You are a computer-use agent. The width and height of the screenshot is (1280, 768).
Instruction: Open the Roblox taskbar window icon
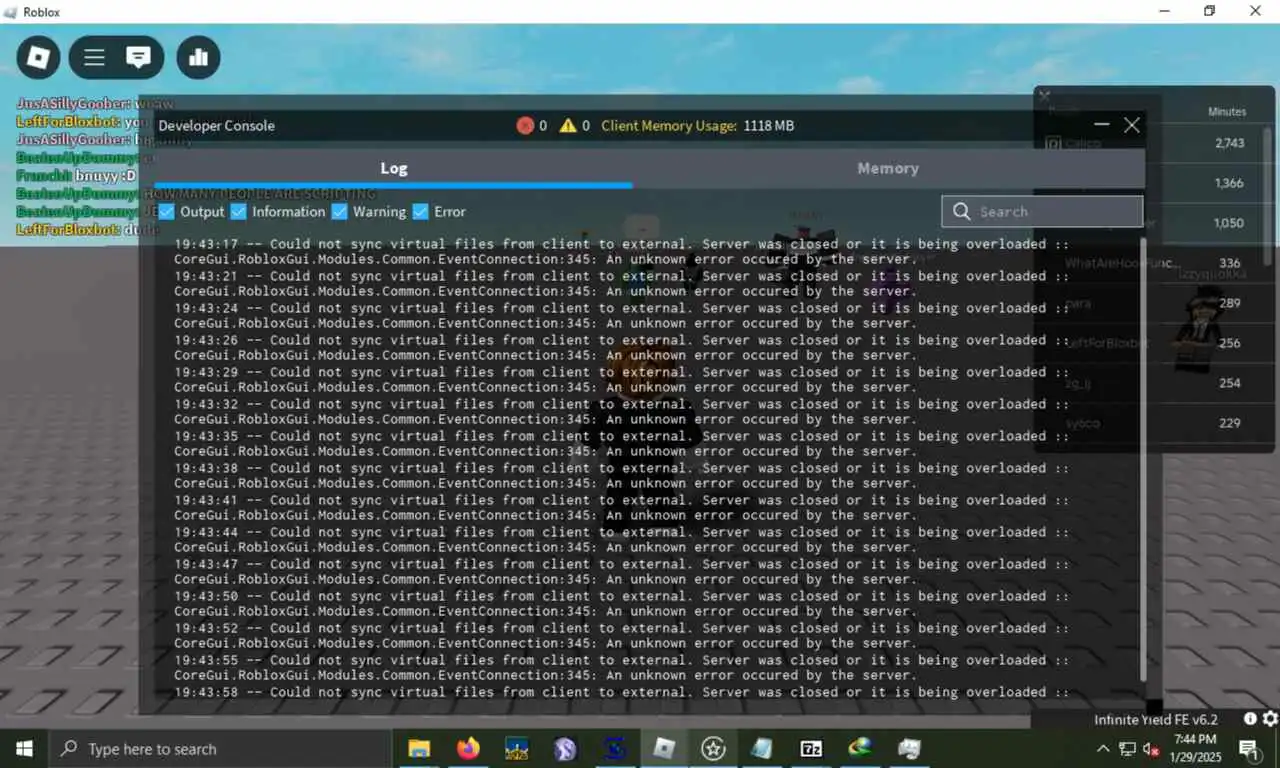(x=664, y=749)
